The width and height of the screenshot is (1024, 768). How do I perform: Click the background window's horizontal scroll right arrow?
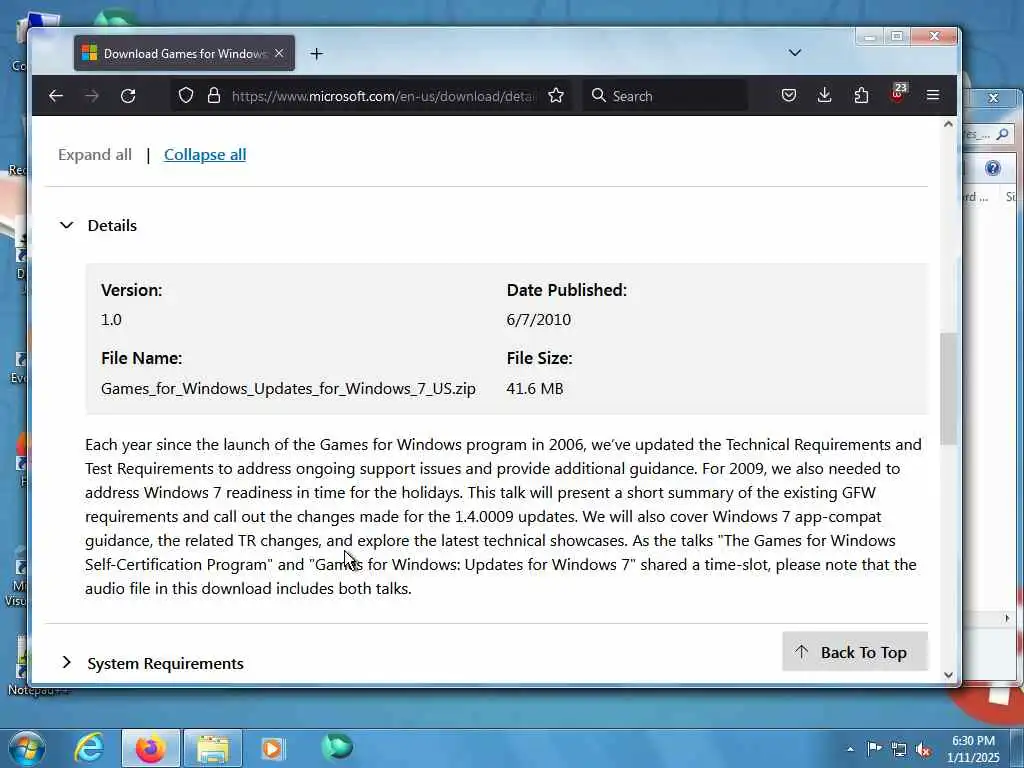point(1007,618)
